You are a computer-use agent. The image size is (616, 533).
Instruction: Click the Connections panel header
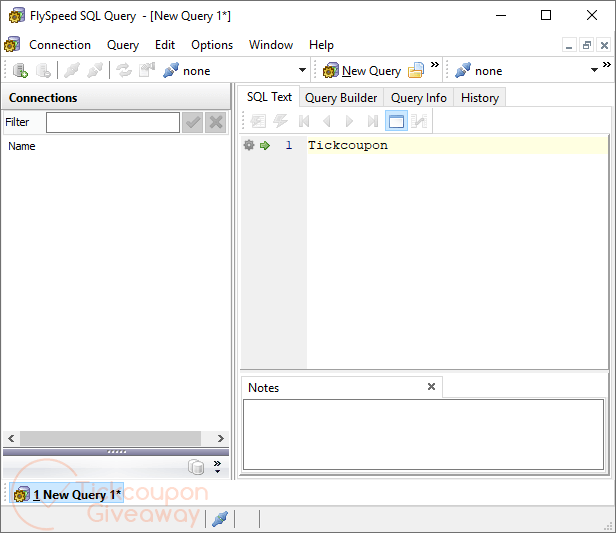tap(116, 98)
